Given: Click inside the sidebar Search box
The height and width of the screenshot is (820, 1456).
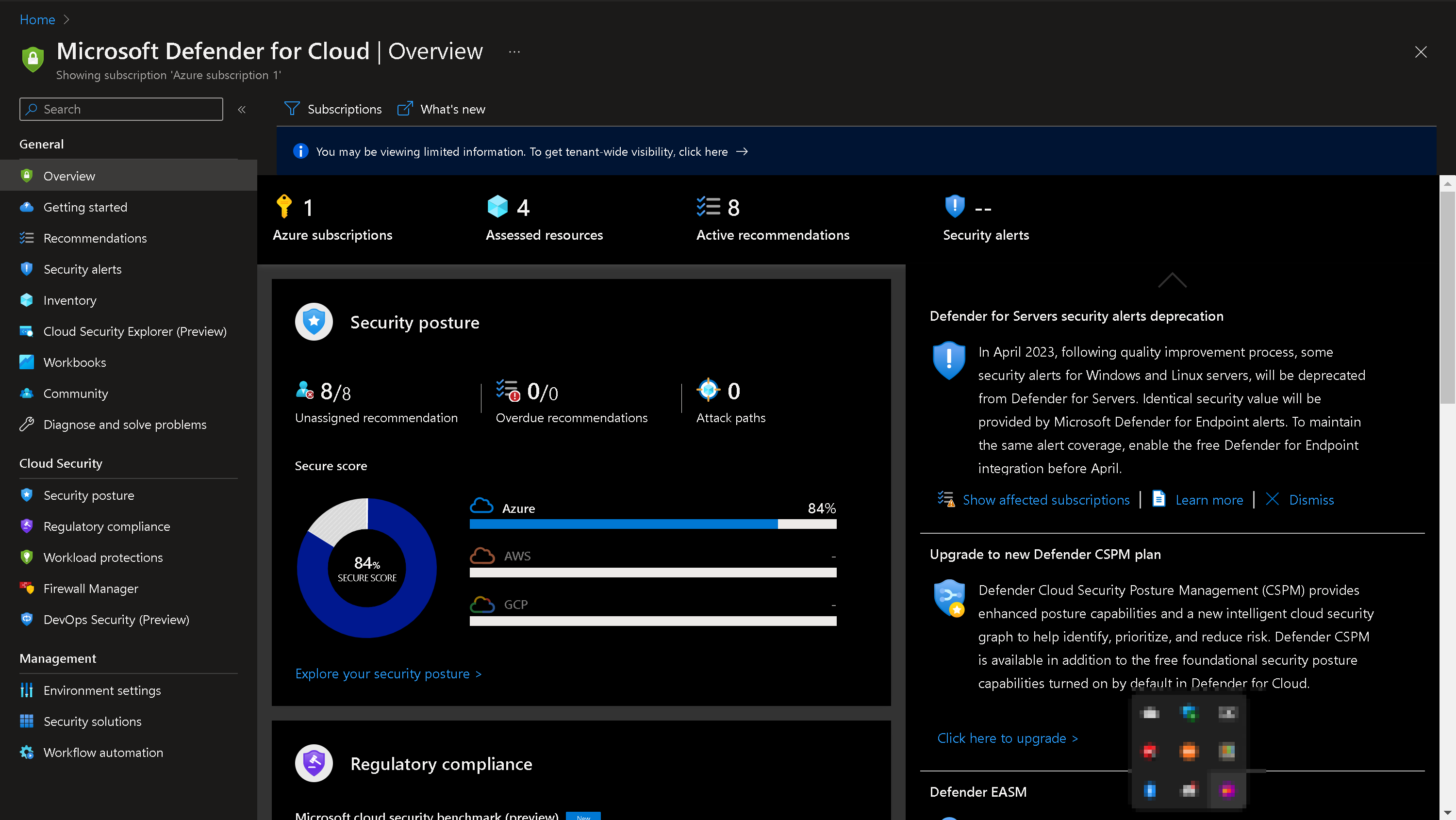Looking at the screenshot, I should (120, 109).
